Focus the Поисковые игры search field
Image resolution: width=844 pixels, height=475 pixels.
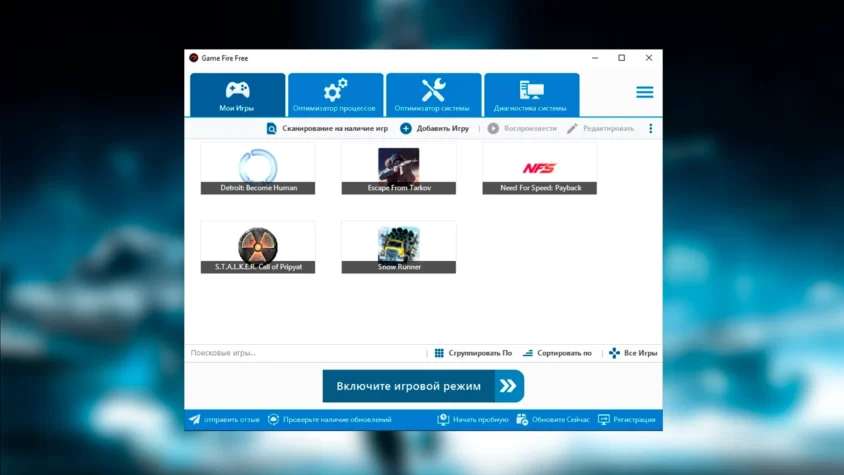pos(306,353)
